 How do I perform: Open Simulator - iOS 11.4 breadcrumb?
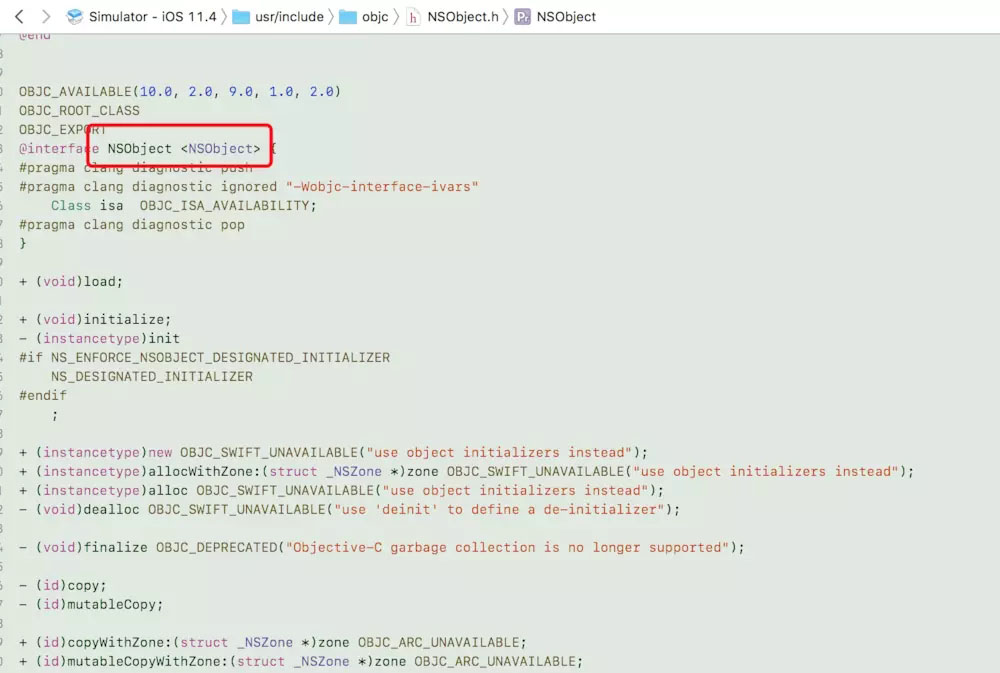click(x=152, y=17)
